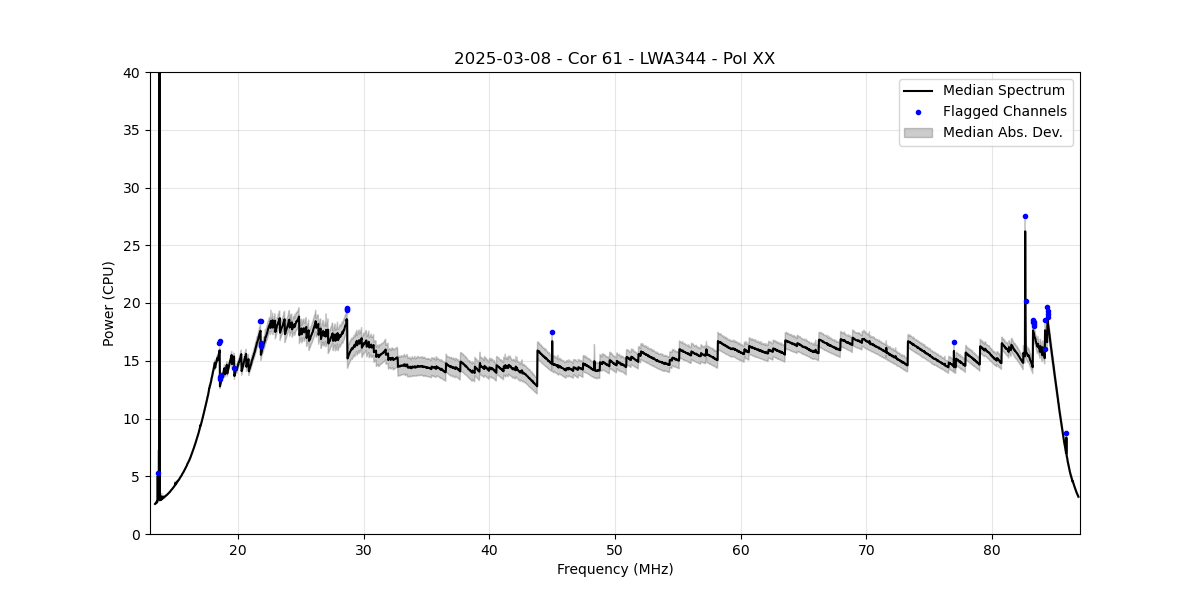Click the 'Median Abs. Dev.' legend label
The width and height of the screenshot is (1200, 600).
[x=1002, y=132]
